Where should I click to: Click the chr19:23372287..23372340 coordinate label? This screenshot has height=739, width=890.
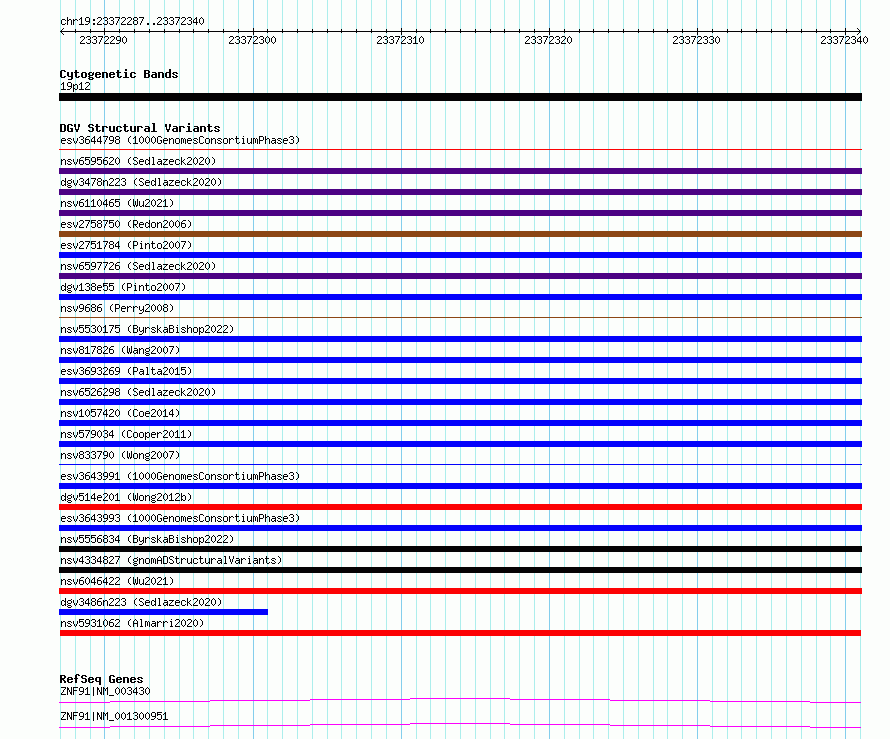132,21
